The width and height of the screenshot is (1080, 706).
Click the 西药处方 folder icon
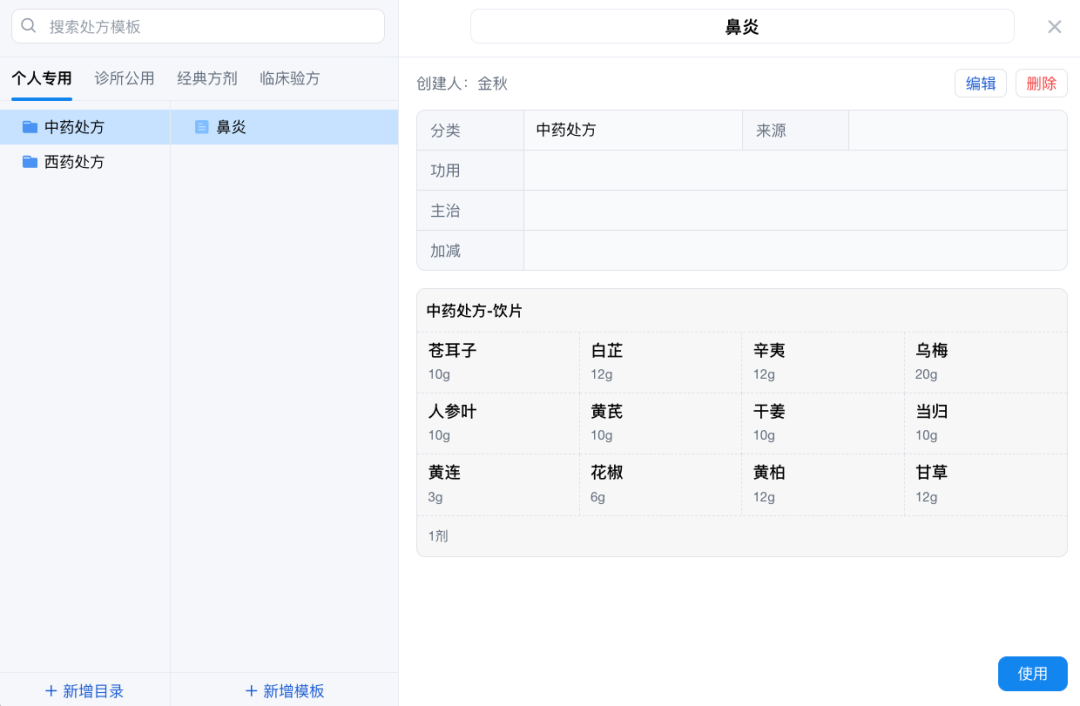(30, 162)
